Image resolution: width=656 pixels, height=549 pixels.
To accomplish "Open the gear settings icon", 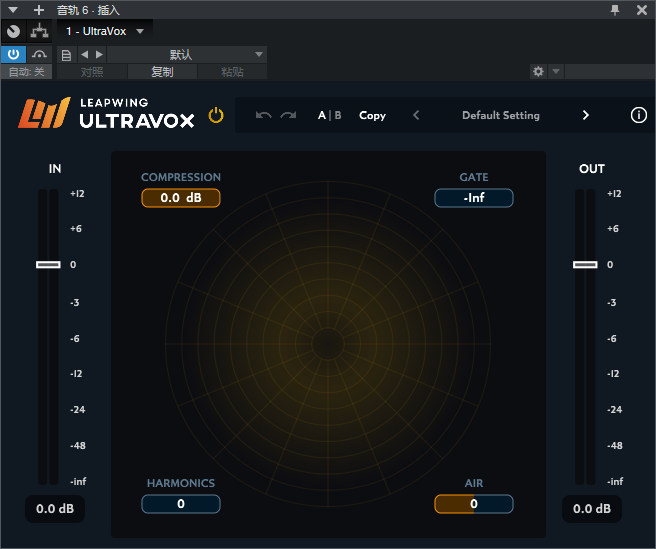I will (x=538, y=72).
